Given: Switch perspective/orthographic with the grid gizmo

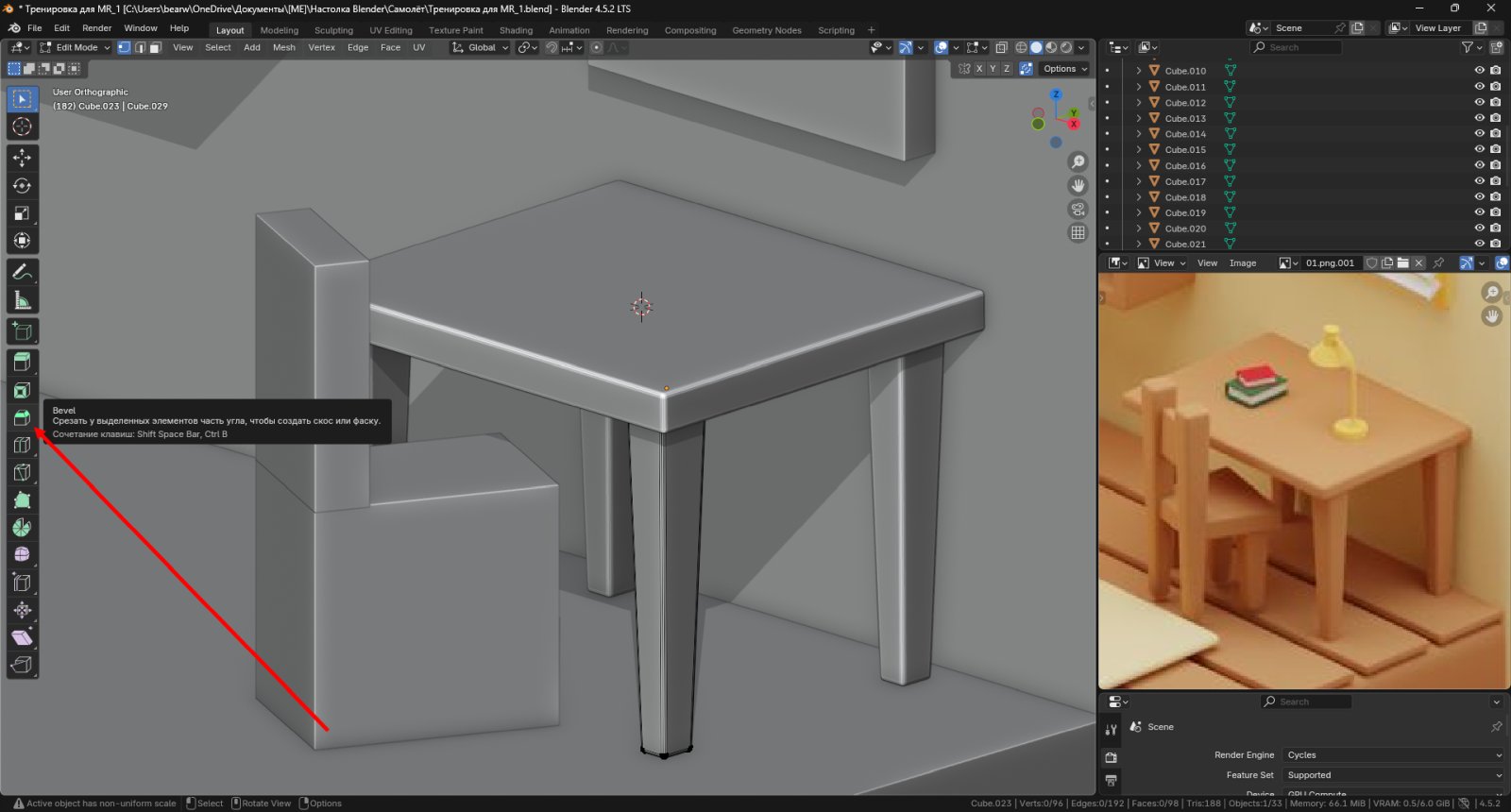Looking at the screenshot, I should pos(1078,232).
